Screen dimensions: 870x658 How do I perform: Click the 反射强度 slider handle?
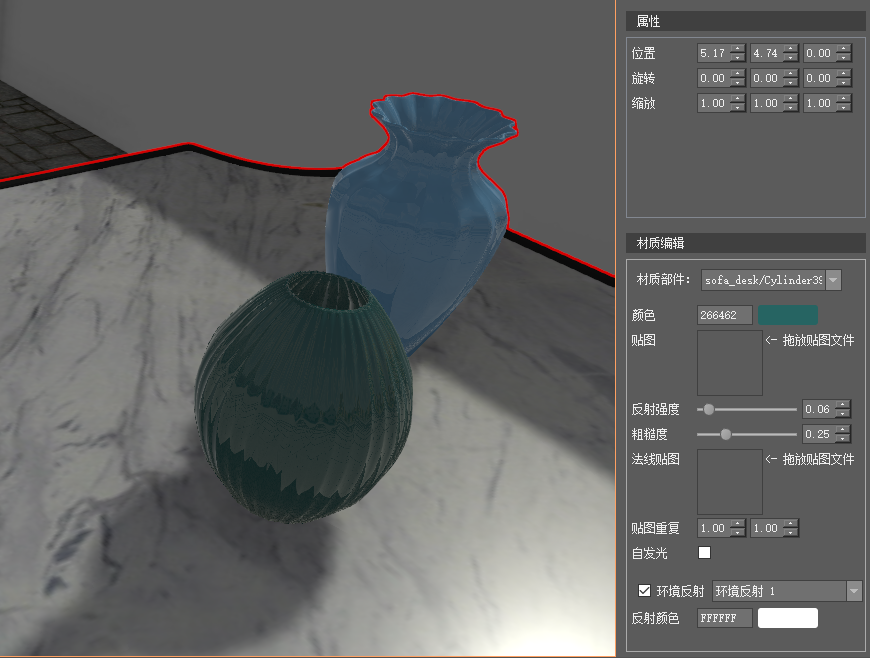coord(709,409)
